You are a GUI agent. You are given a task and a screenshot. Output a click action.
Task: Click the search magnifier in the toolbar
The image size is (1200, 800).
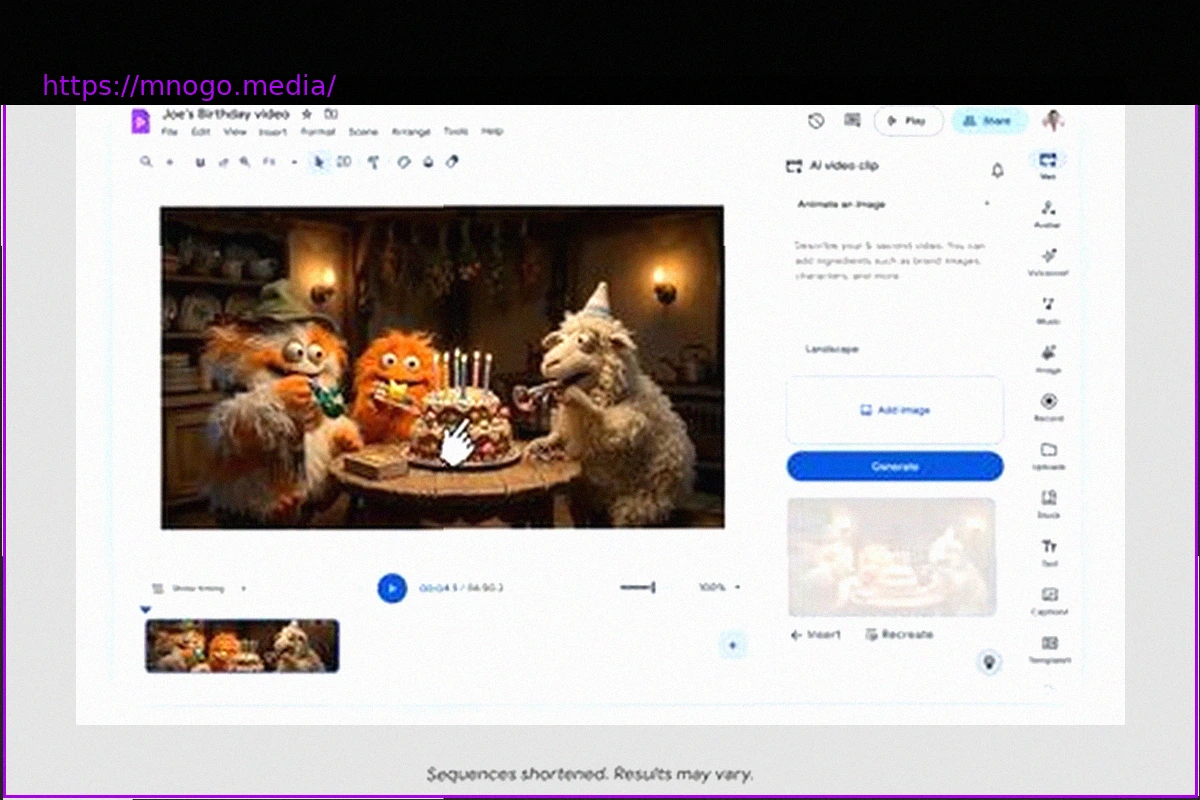(147, 161)
